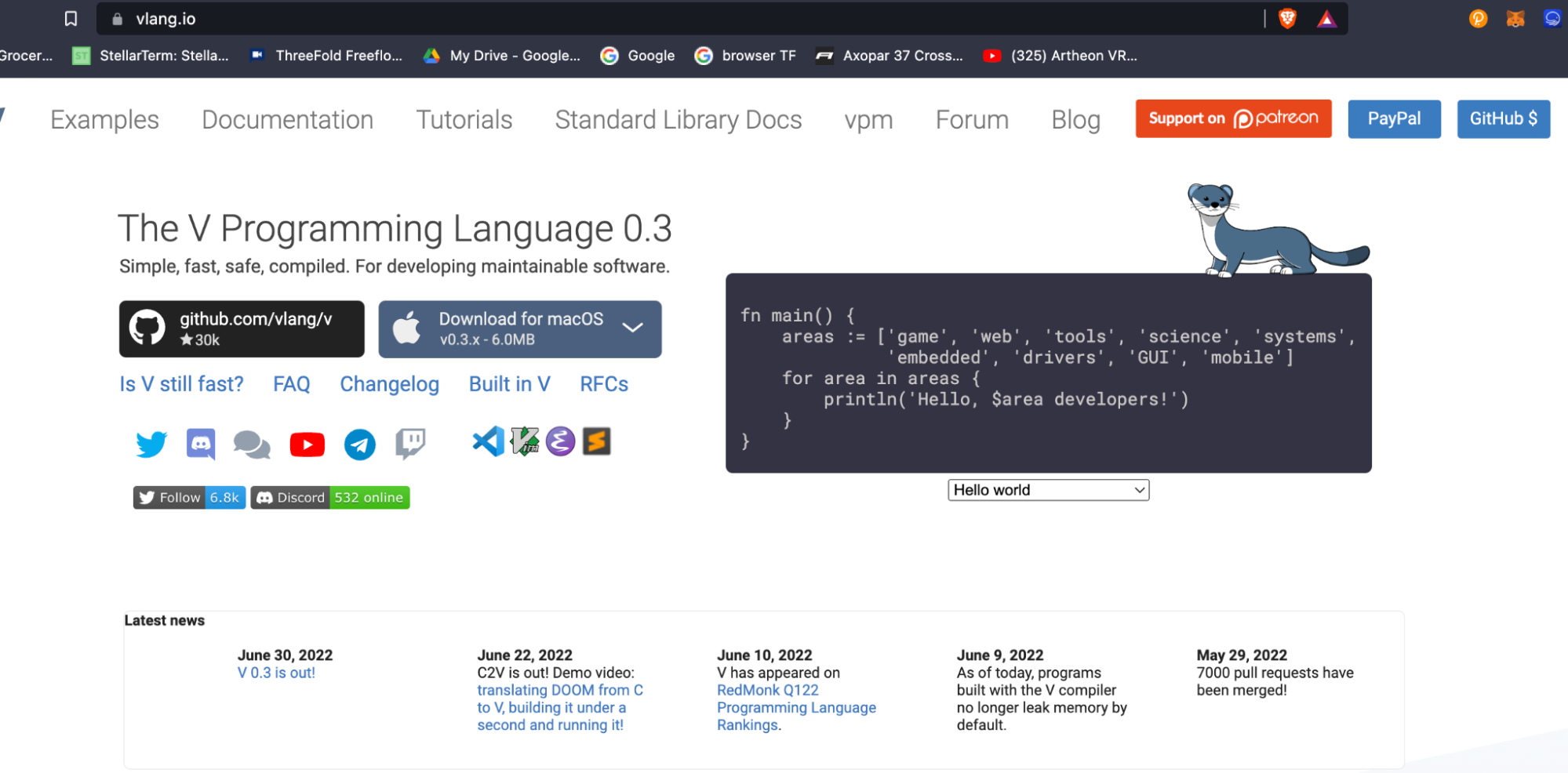This screenshot has width=1568, height=773.
Task: Click the Twitter bird icon
Action: coord(151,444)
